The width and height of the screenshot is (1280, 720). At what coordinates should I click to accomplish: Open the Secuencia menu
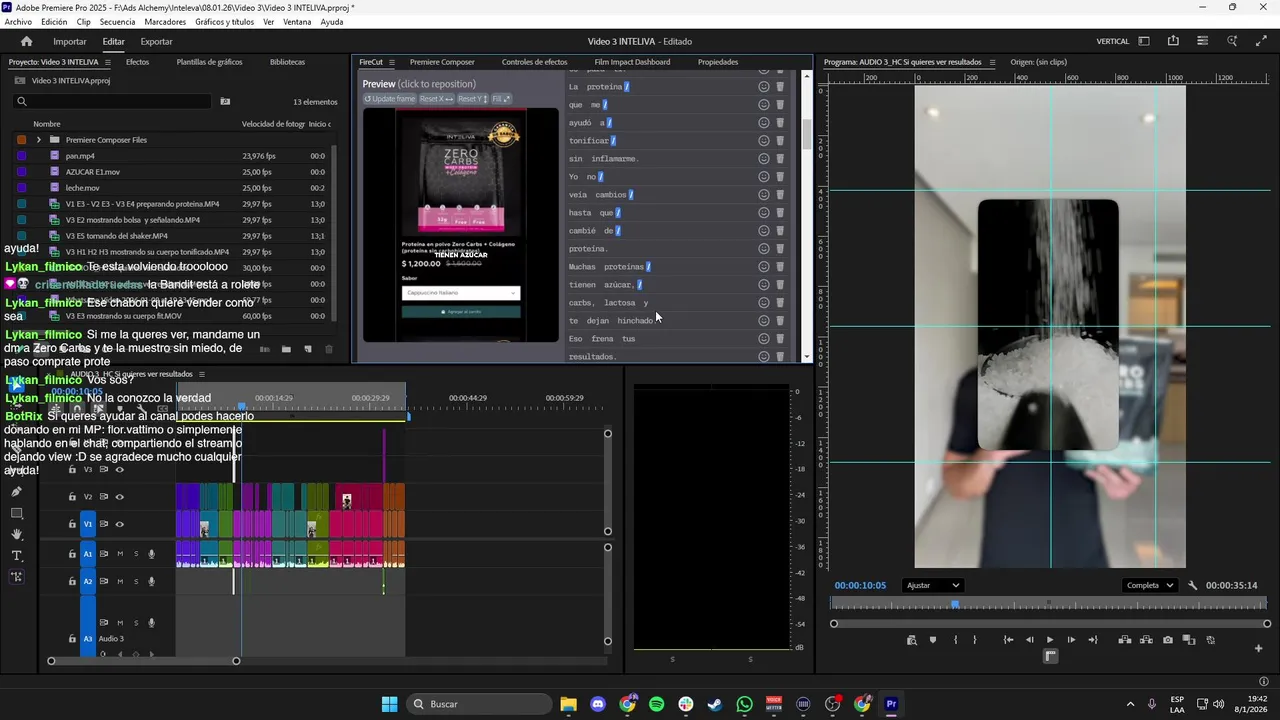(117, 22)
